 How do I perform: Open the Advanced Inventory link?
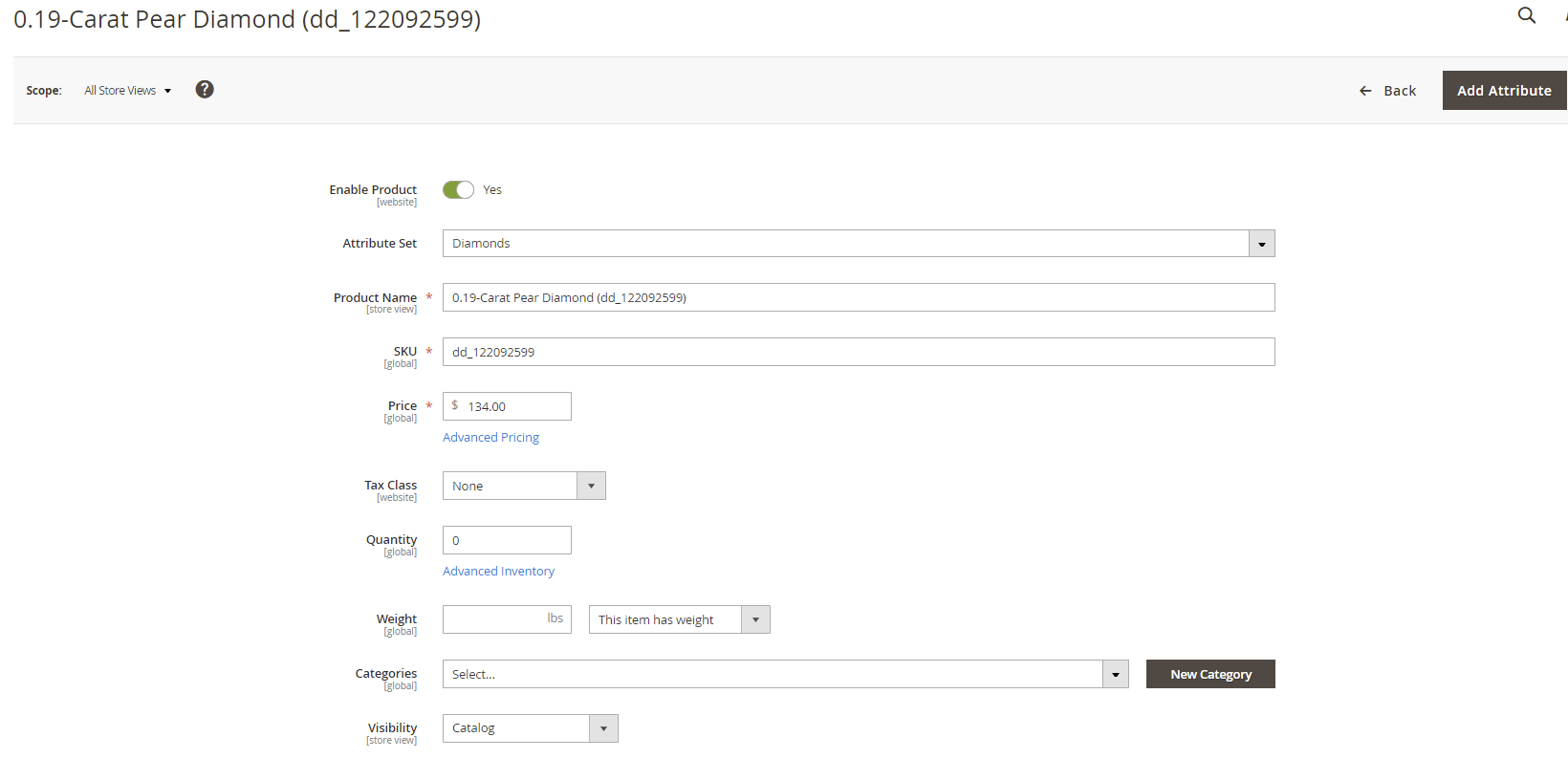(x=498, y=572)
